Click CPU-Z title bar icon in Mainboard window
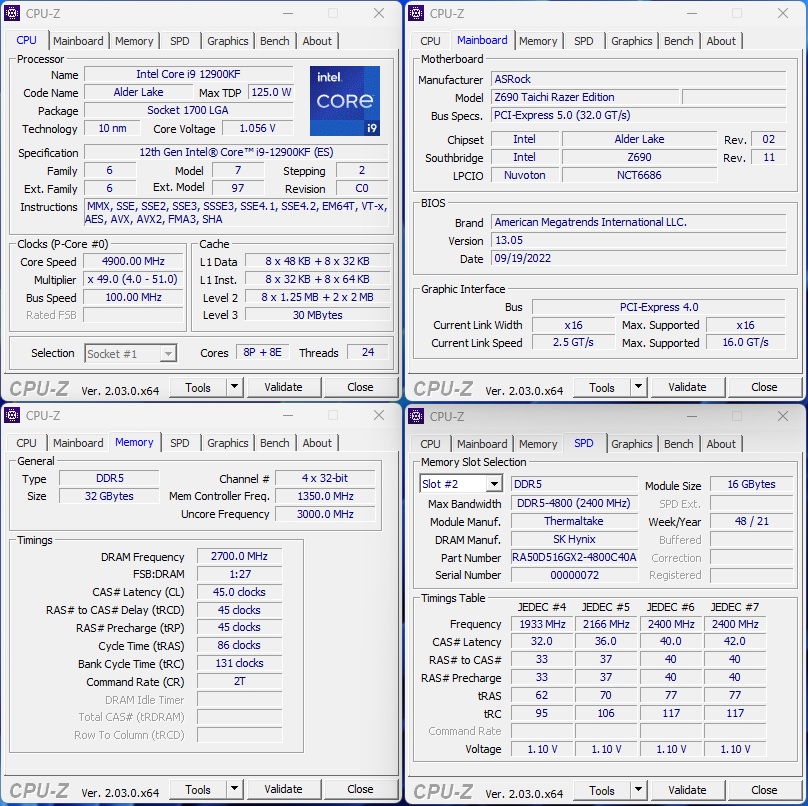The height and width of the screenshot is (806, 808). [x=416, y=13]
